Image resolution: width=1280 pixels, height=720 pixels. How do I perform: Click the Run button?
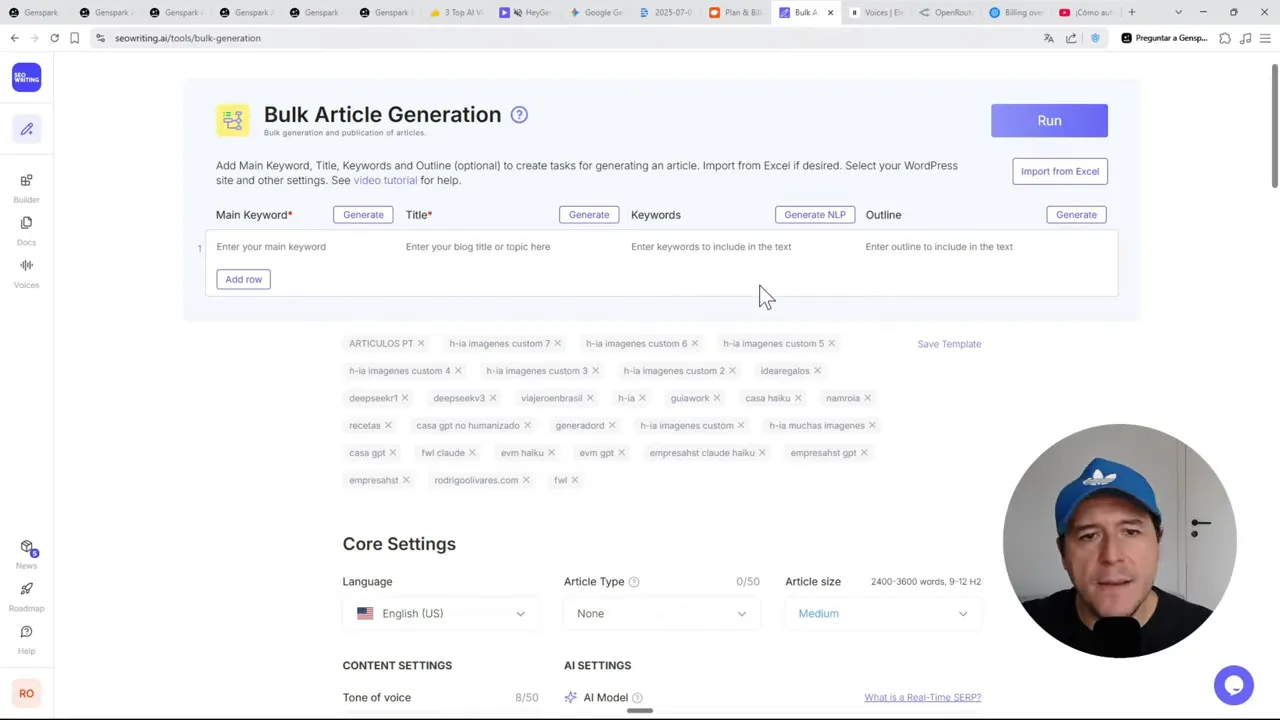1049,120
